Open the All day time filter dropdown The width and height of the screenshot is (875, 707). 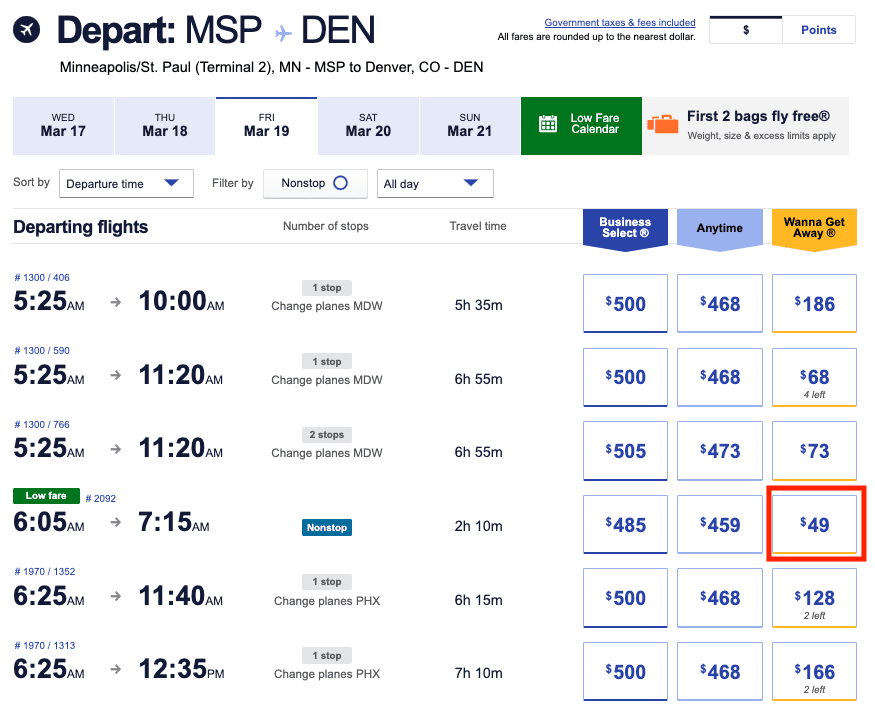point(435,183)
